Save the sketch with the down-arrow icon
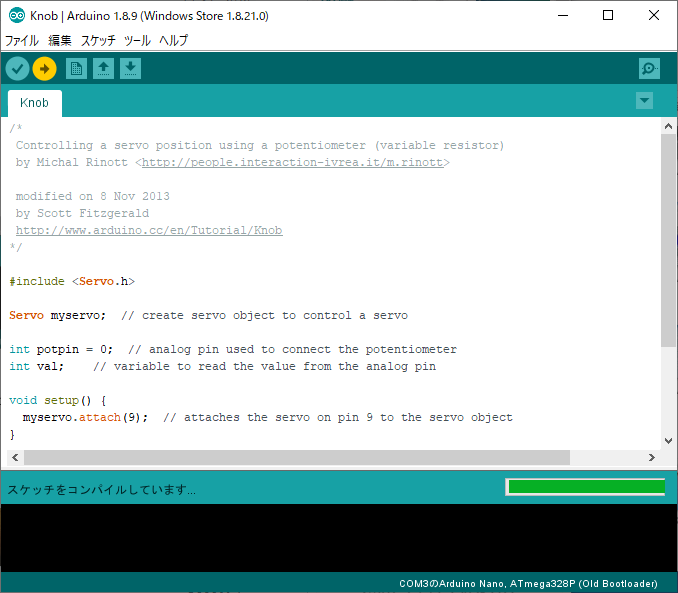678x593 pixels. pyautogui.click(x=130, y=69)
